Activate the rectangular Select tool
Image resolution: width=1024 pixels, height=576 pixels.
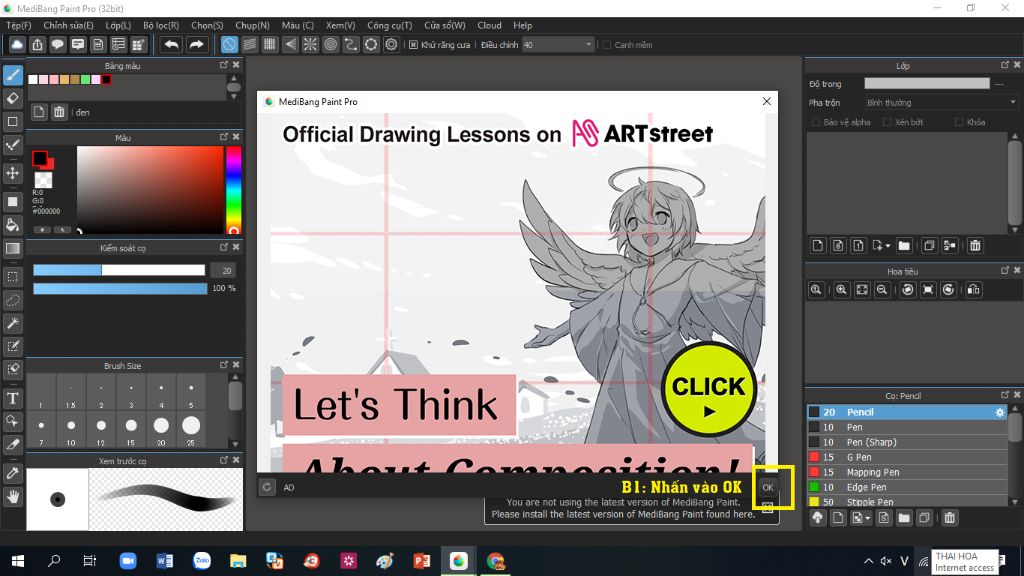point(12,277)
